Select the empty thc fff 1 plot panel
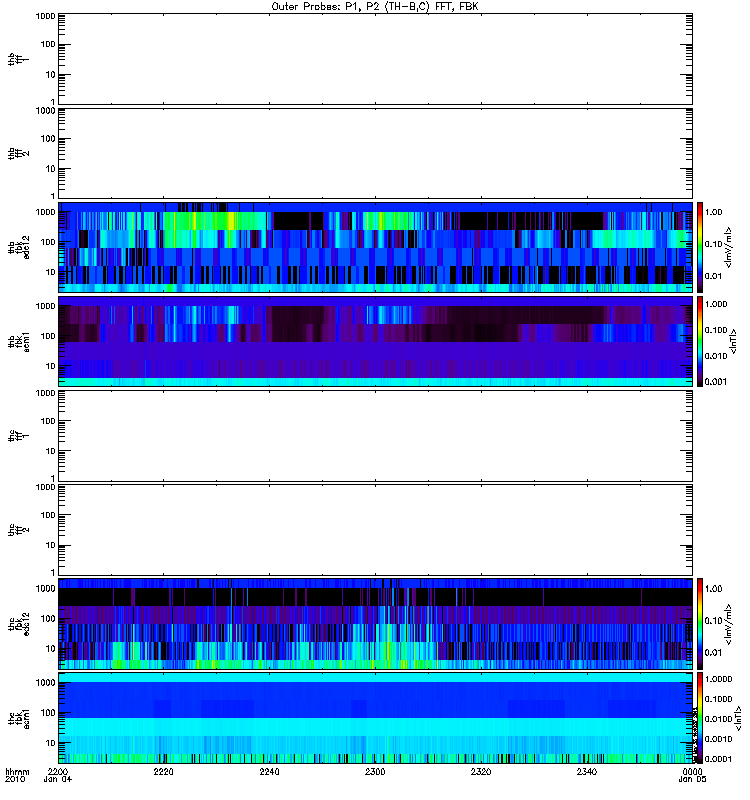This screenshot has height=800, width=750. click(x=376, y=436)
